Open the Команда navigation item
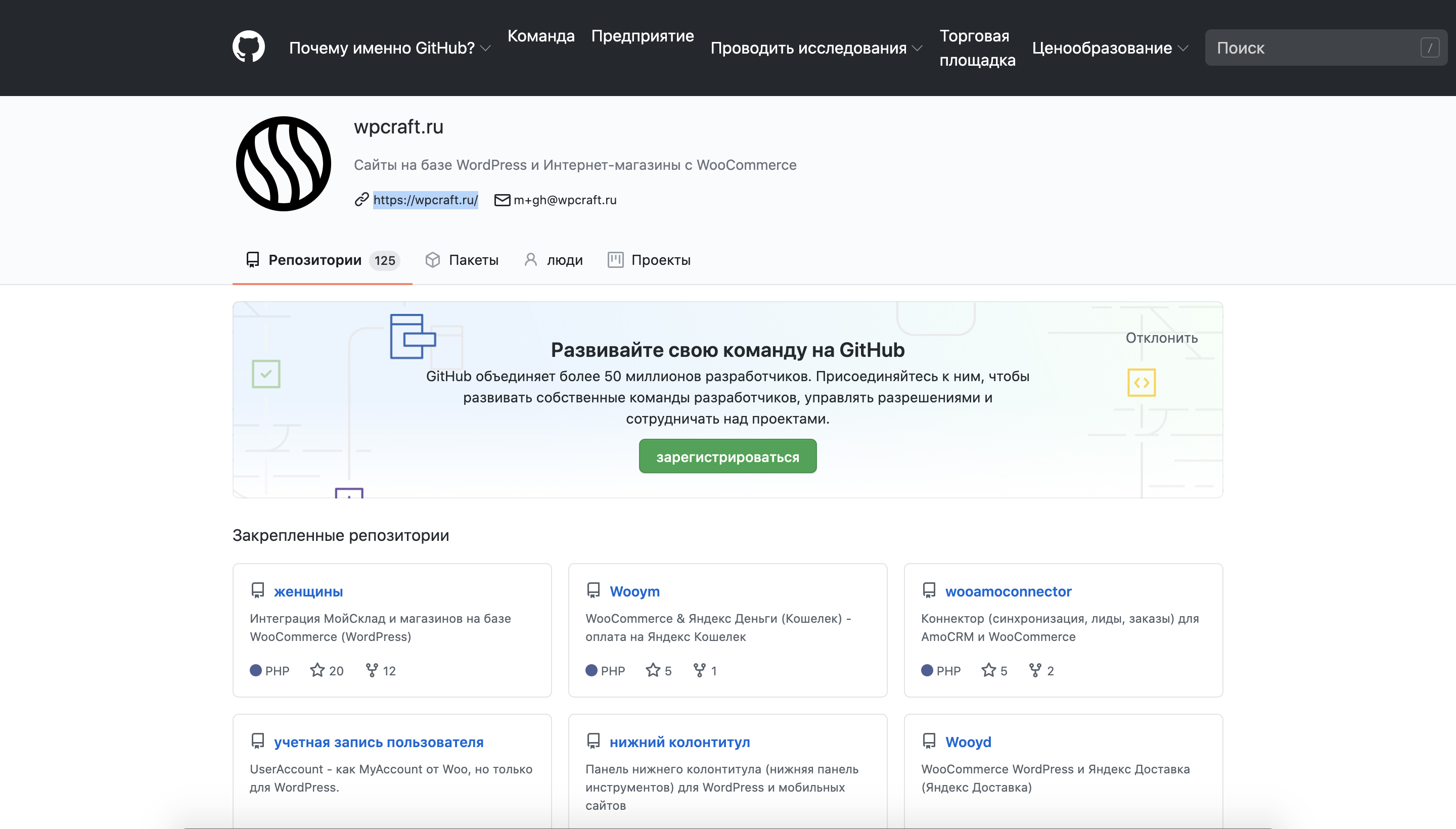Screen dimensions: 1456x829 pos(541,36)
